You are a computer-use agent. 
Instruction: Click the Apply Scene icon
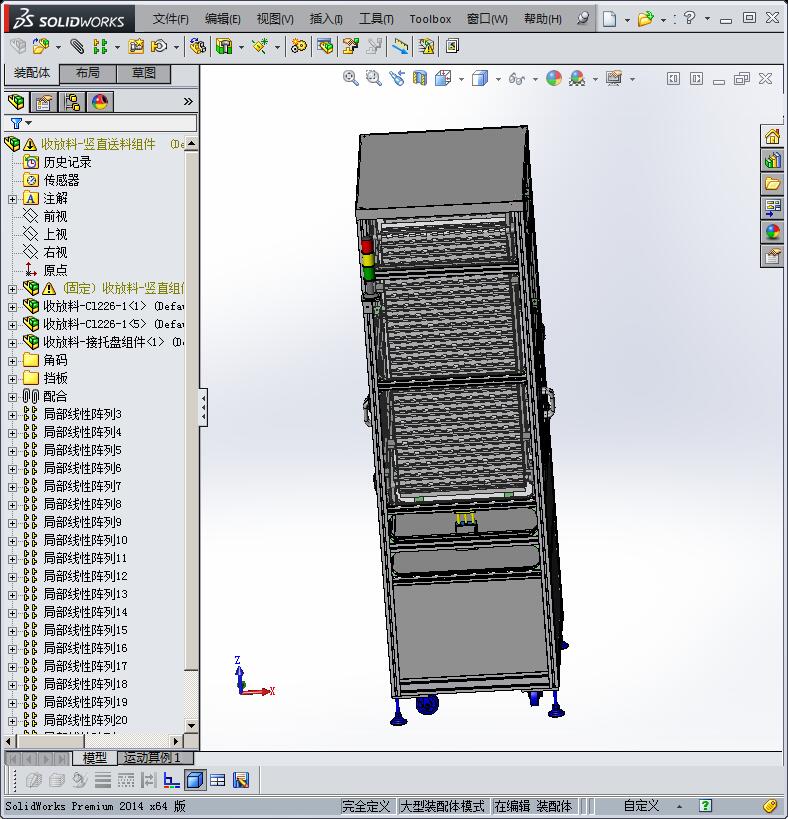577,79
